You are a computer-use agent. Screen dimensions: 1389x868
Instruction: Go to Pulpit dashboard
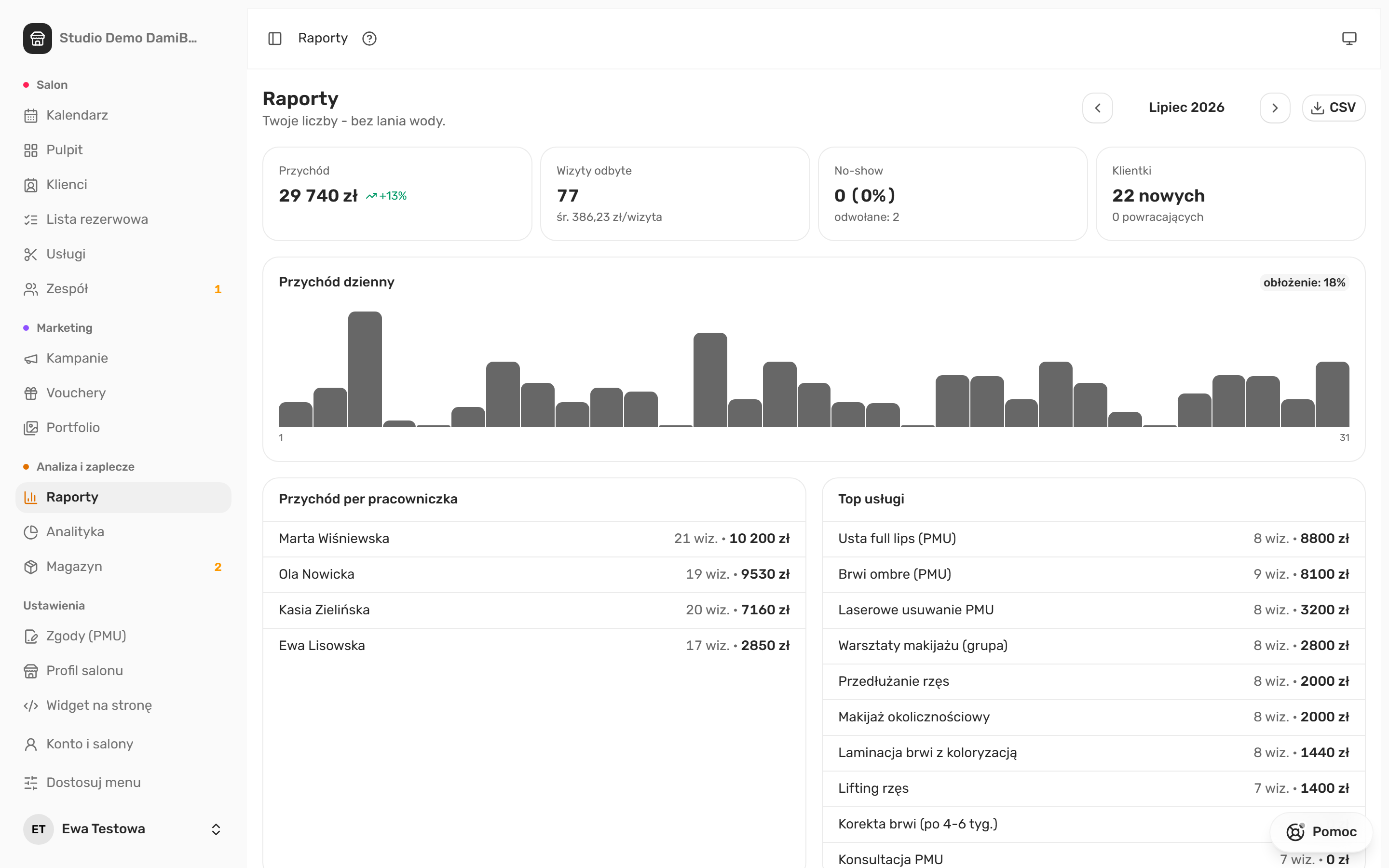tap(123, 150)
